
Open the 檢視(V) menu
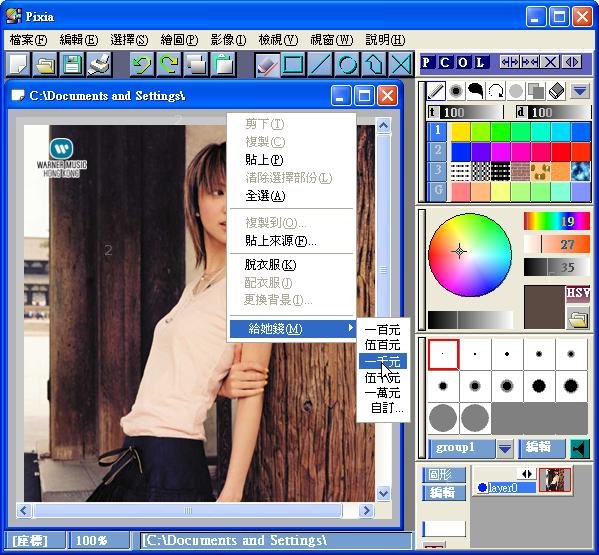point(278,40)
